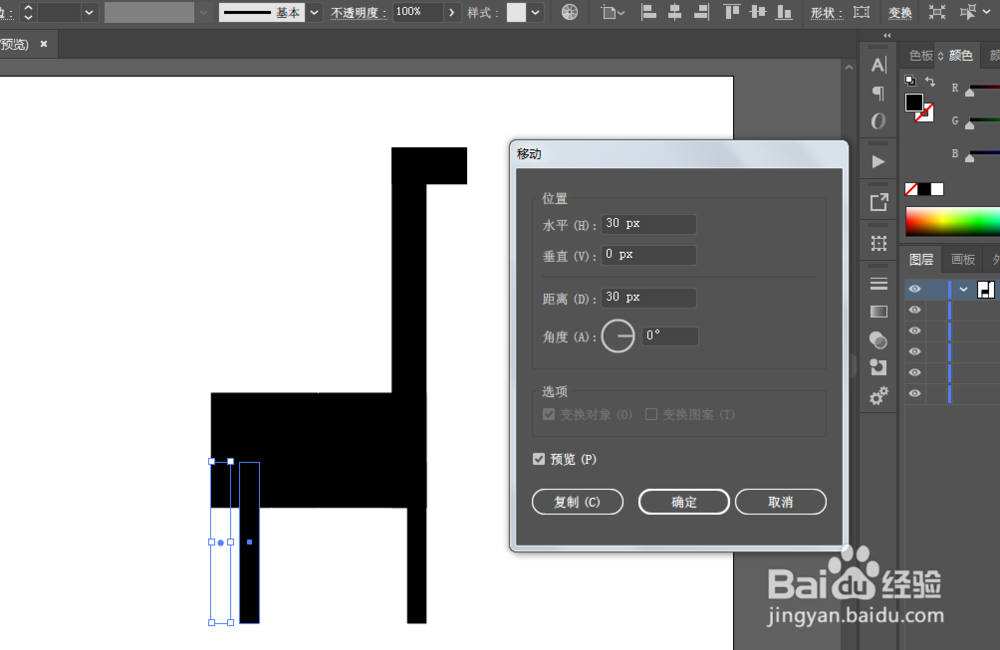1000x650 pixels.
Task: Open the Artboards panel icon in dock
Action: pyautogui.click(x=879, y=243)
